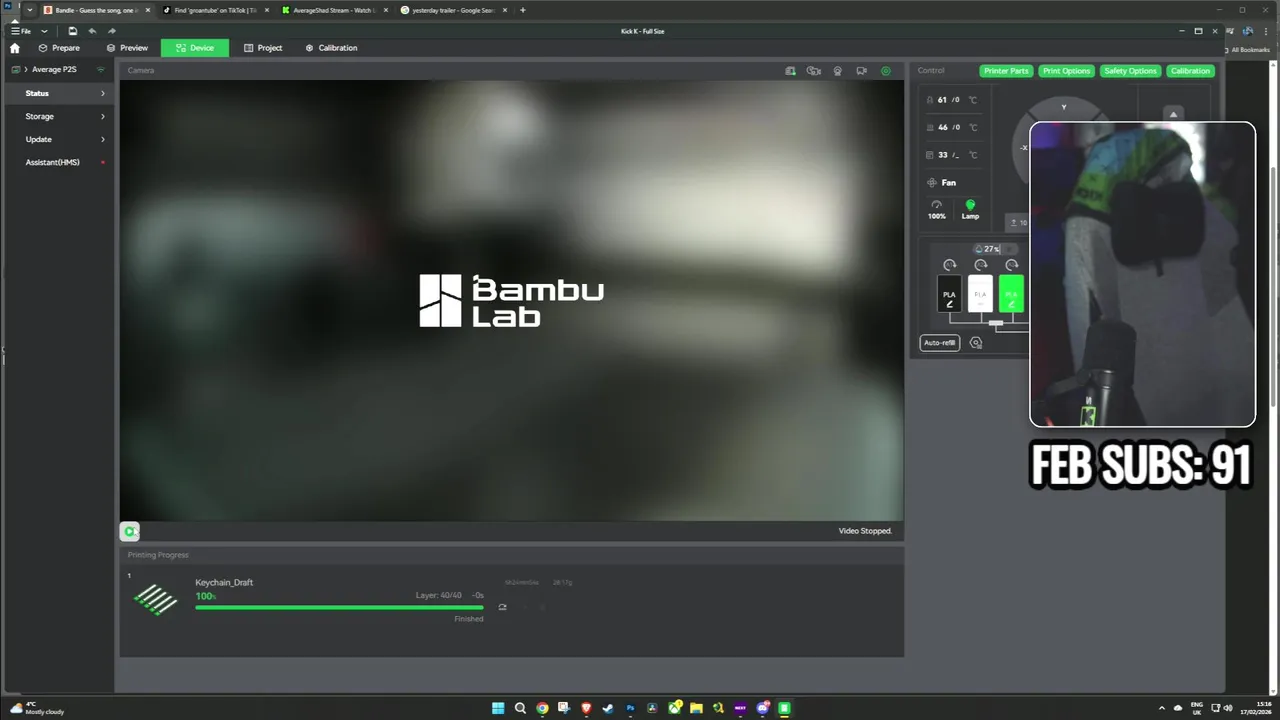Click the webcam icon above camera view
Screen dimensions: 1280x720
click(838, 71)
